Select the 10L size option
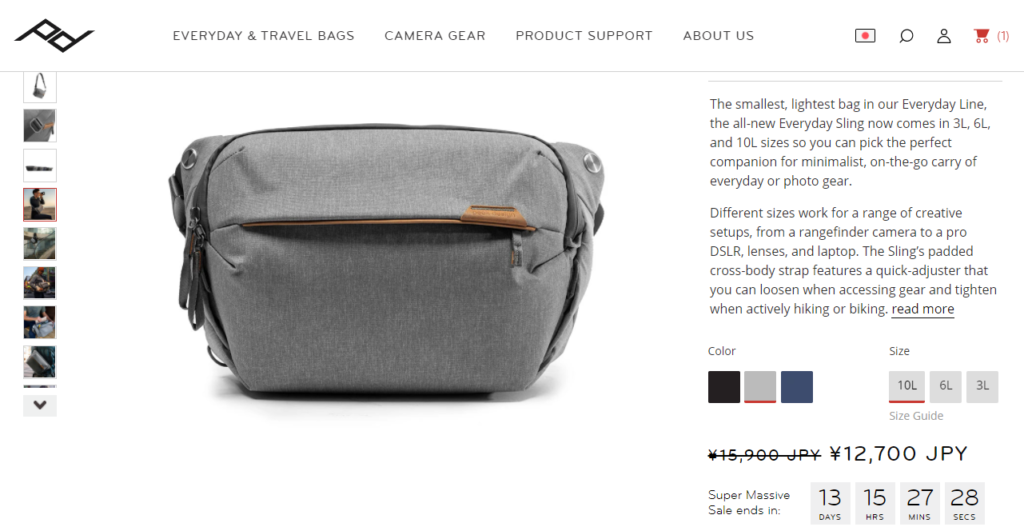The image size is (1024, 531). tap(906, 387)
